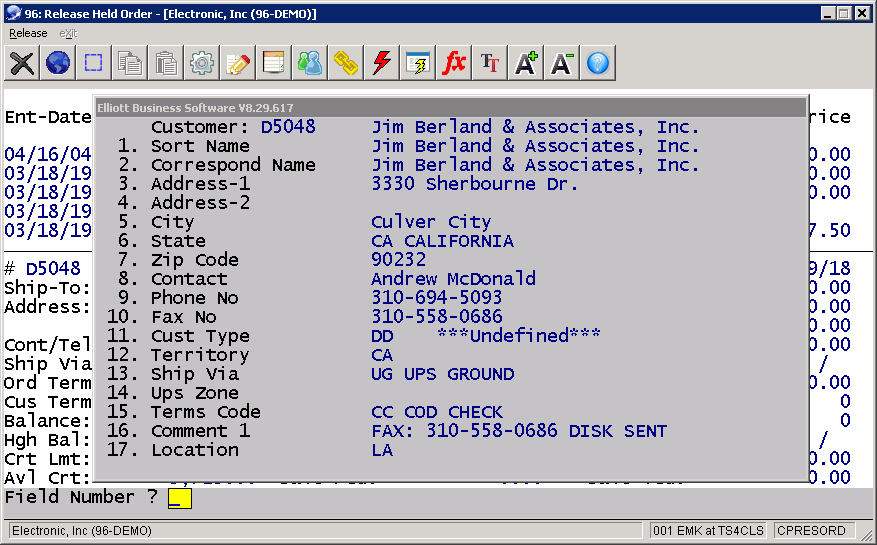The image size is (877, 545).
Task: Click the Terms Code value CC COD CHECK
Action: [x=436, y=412]
